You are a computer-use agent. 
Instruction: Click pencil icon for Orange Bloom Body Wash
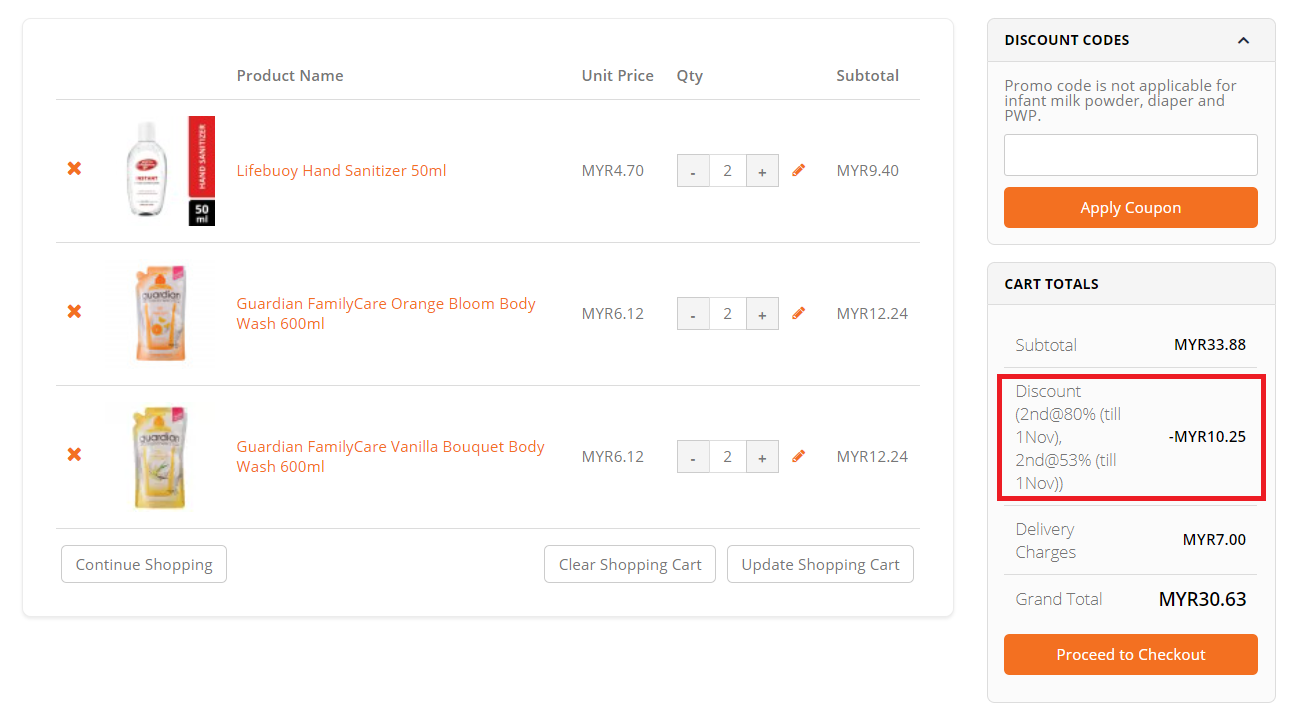(x=798, y=314)
